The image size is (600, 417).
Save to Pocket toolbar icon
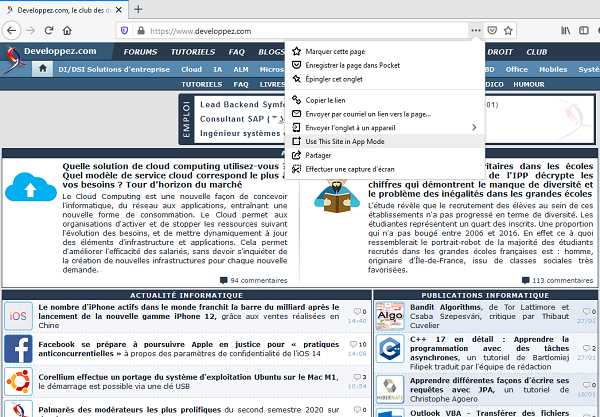click(492, 31)
